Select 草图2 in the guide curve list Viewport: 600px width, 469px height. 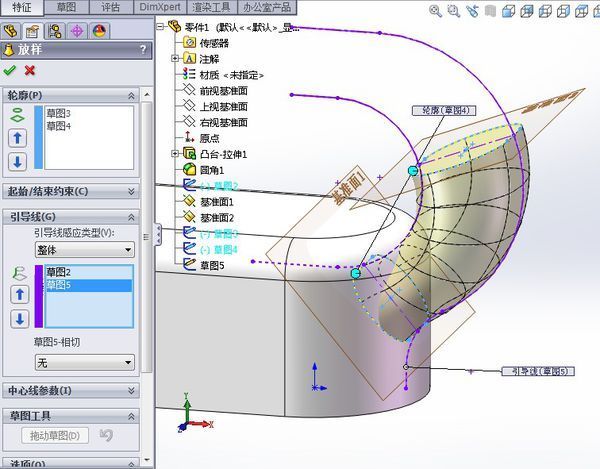(88, 272)
